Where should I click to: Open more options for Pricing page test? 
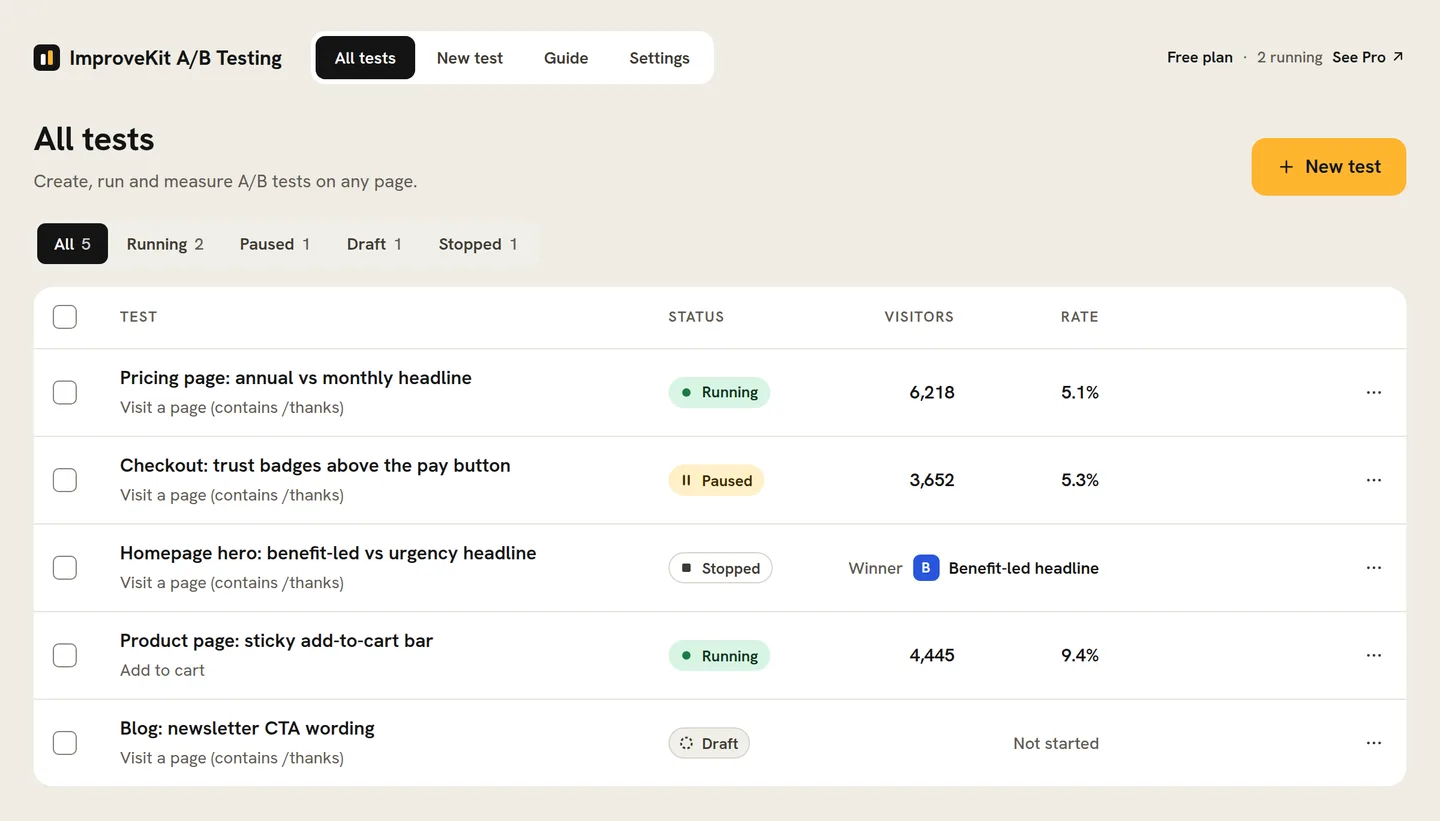pos(1374,393)
